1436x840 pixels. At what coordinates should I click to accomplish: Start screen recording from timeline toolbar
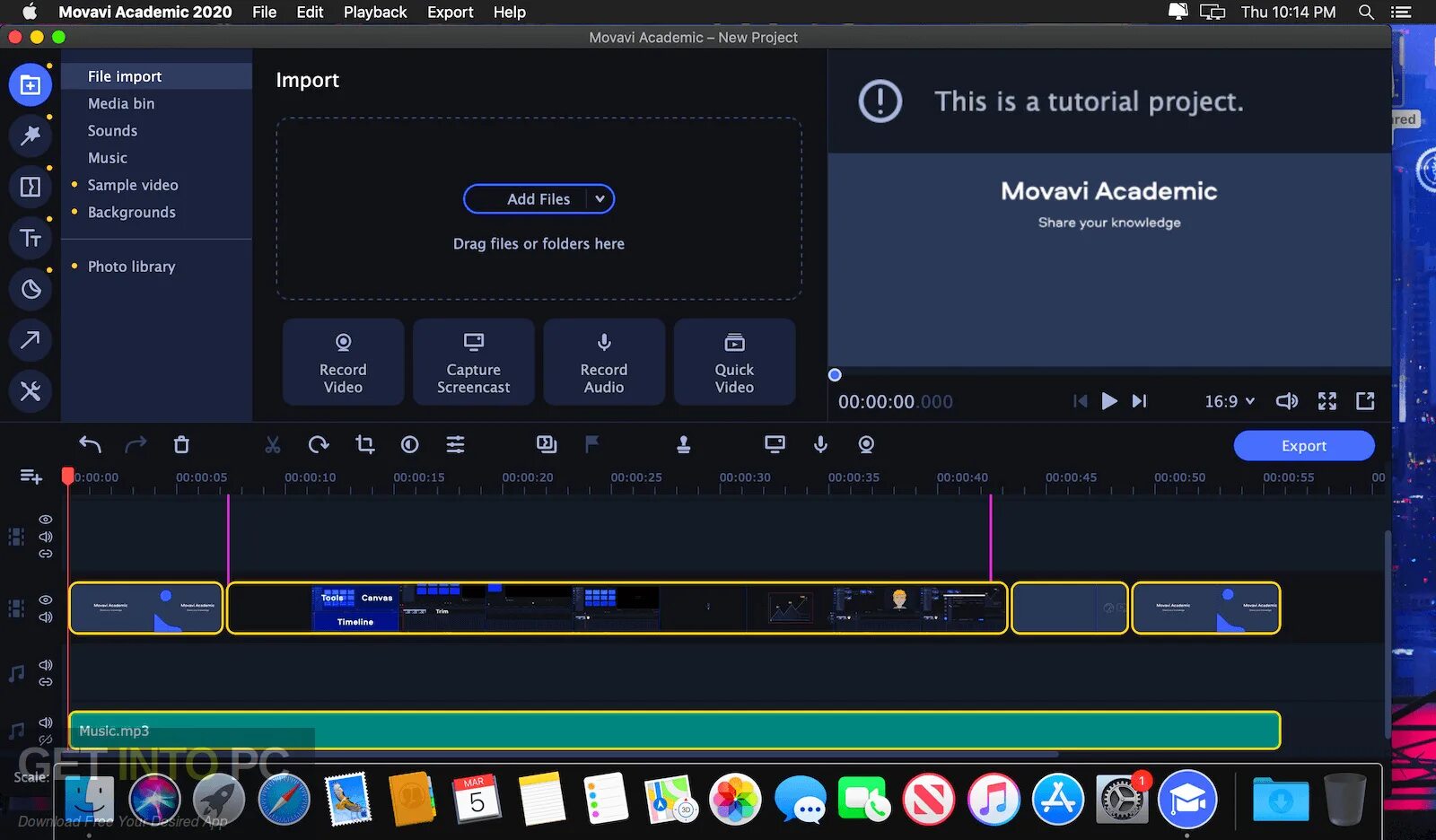tap(775, 444)
